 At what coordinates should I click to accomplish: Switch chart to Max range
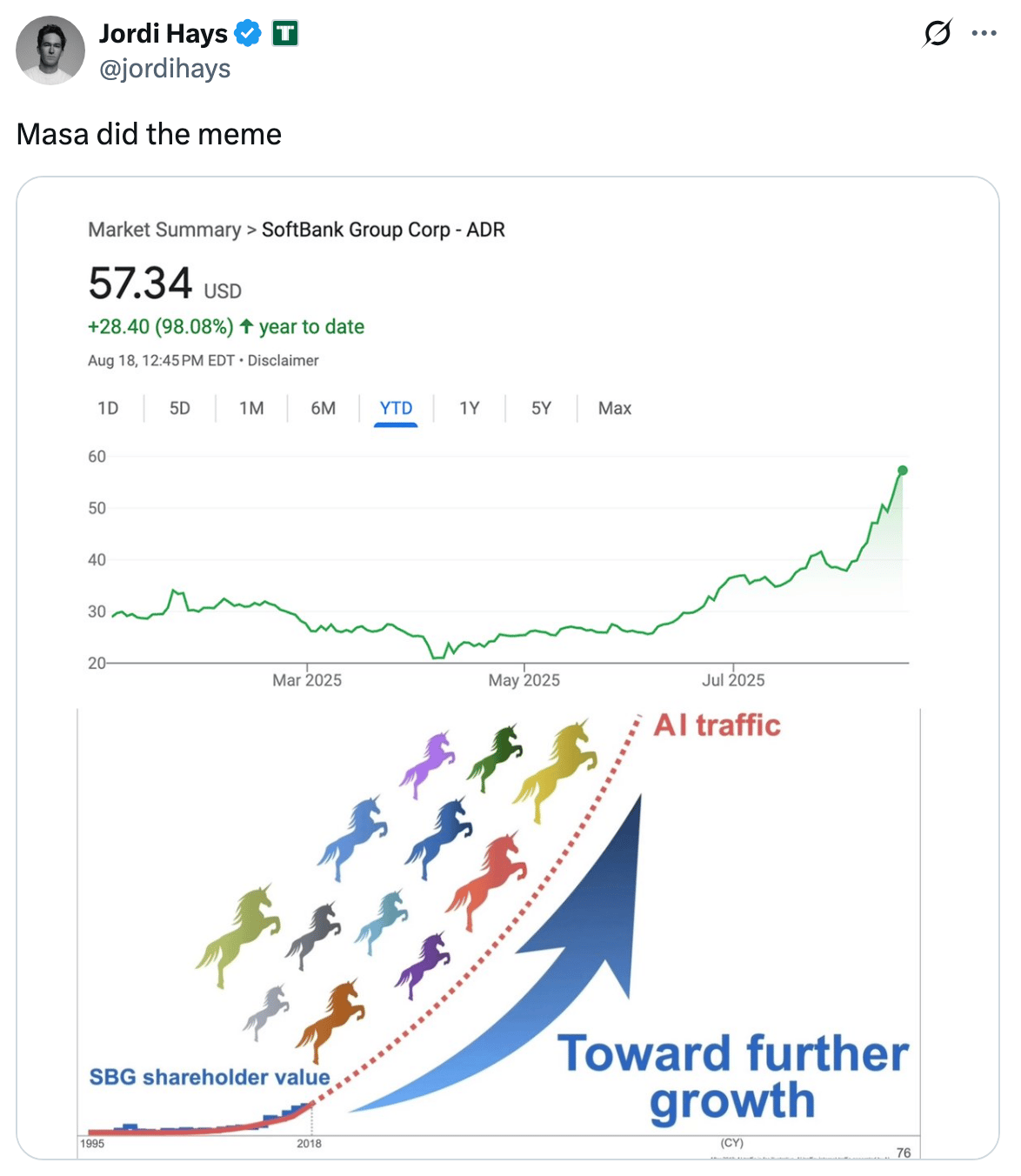pos(614,408)
